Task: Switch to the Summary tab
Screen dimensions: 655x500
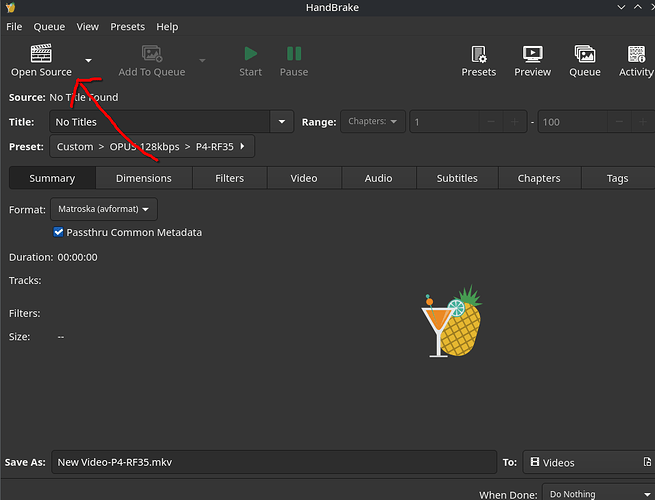Action: click(x=52, y=178)
